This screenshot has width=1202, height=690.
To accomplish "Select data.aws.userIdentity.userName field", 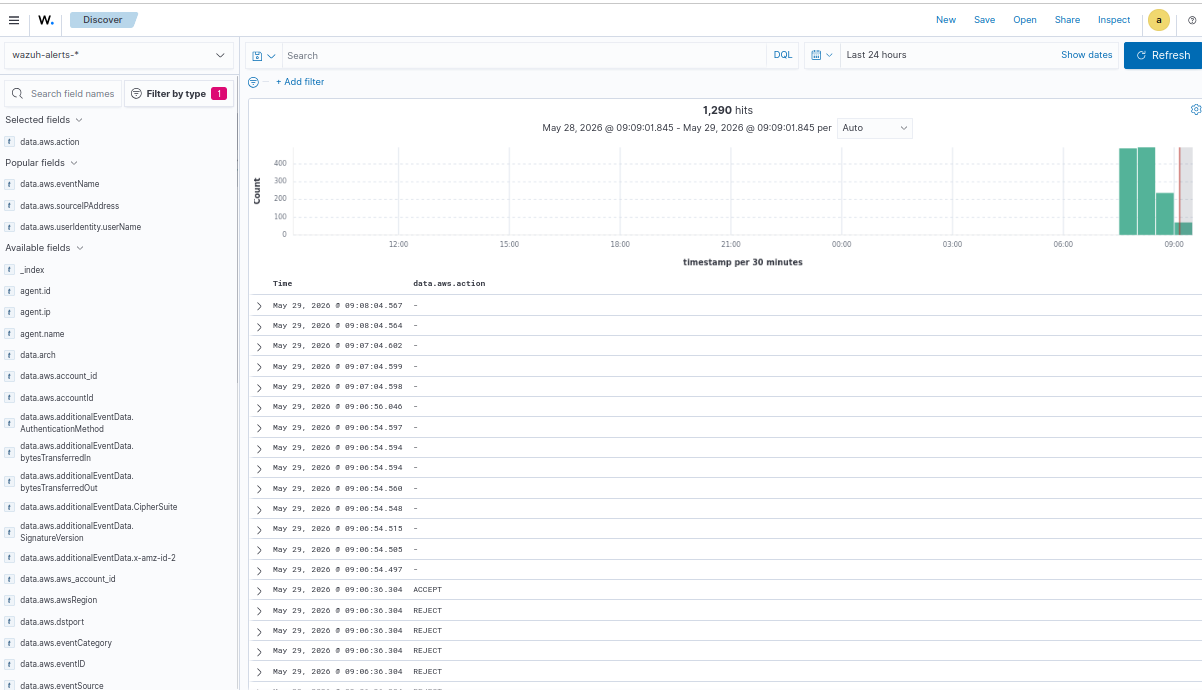I will [80, 227].
